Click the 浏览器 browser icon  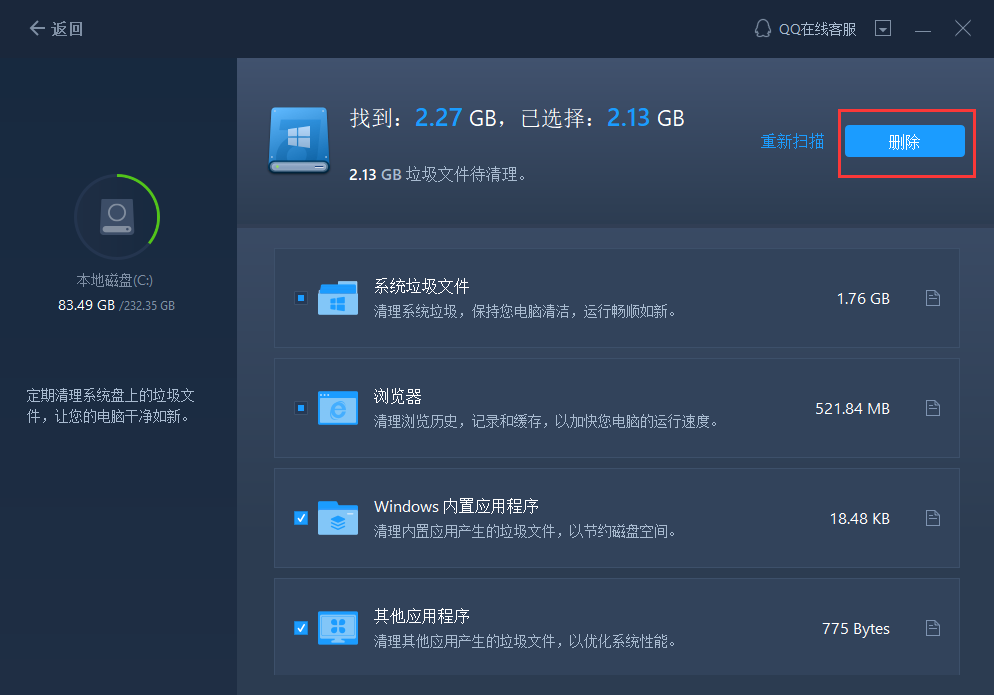click(x=338, y=408)
